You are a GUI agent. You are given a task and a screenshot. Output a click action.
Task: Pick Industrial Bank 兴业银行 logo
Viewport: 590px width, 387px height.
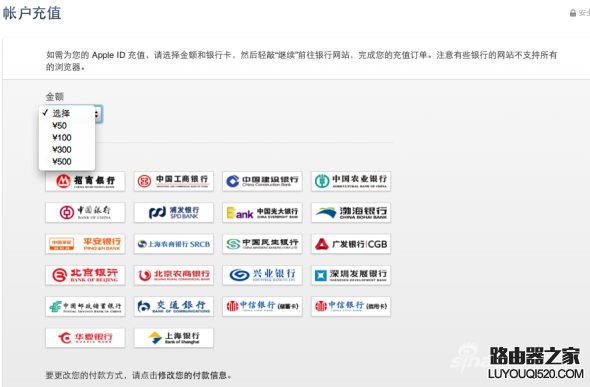click(262, 275)
